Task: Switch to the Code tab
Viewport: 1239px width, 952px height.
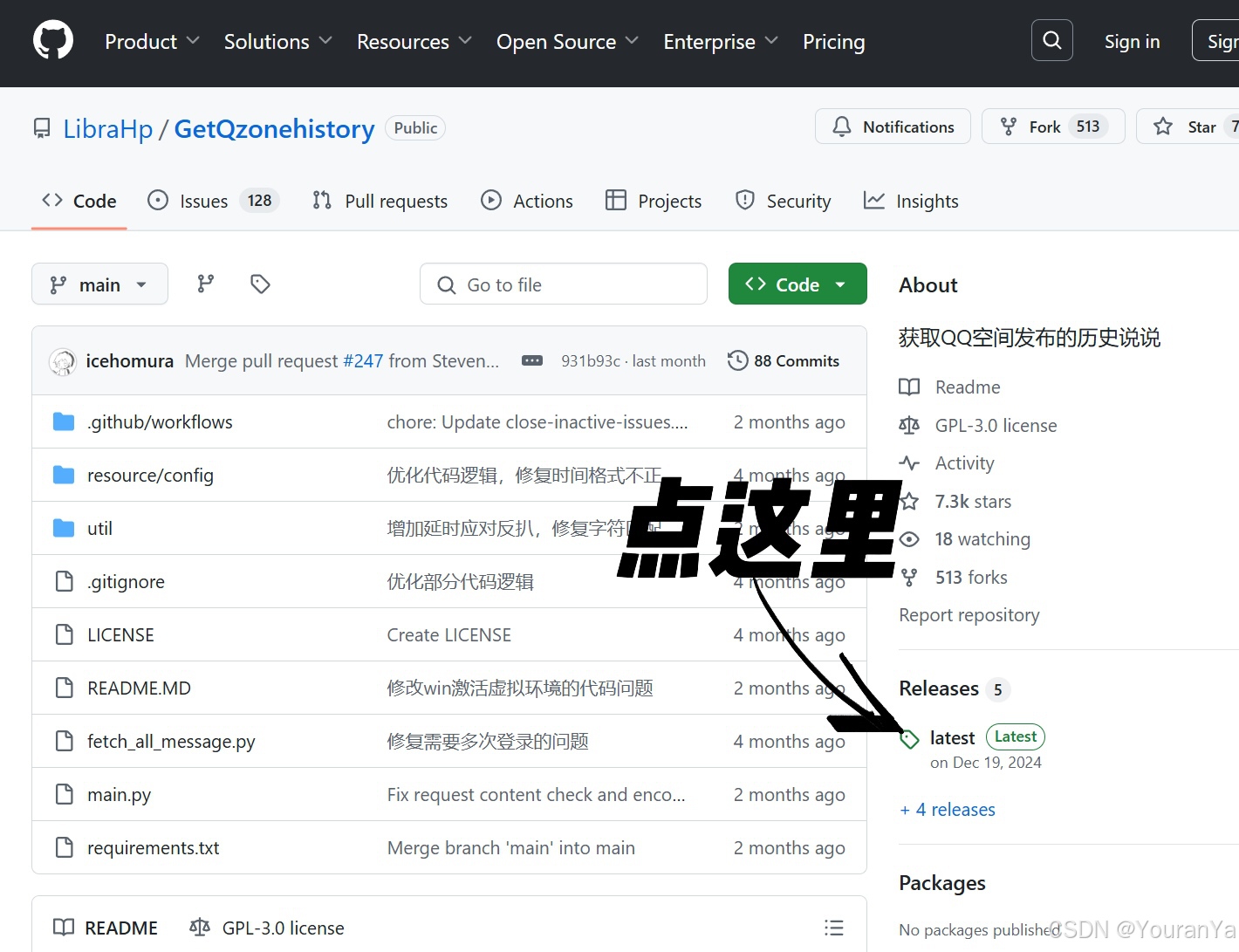Action: pyautogui.click(x=79, y=201)
